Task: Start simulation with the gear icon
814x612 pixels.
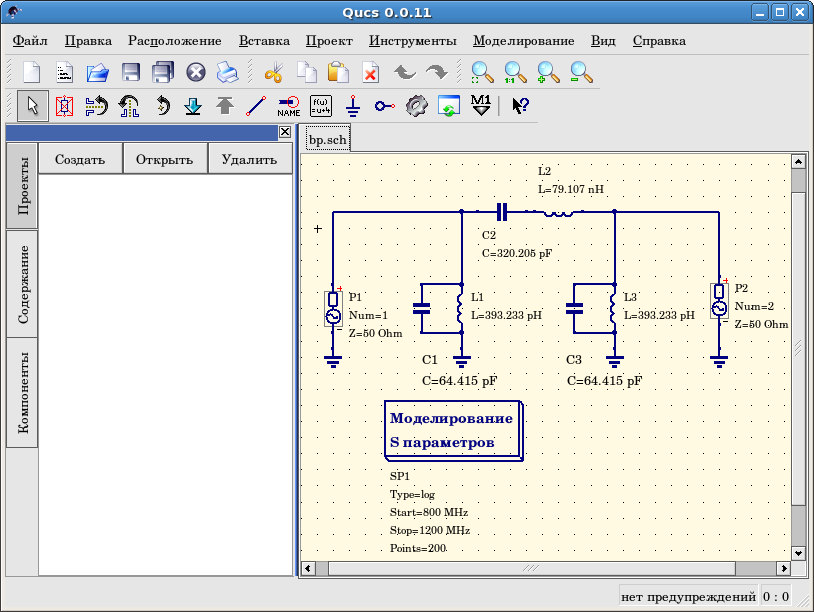Action: point(417,105)
